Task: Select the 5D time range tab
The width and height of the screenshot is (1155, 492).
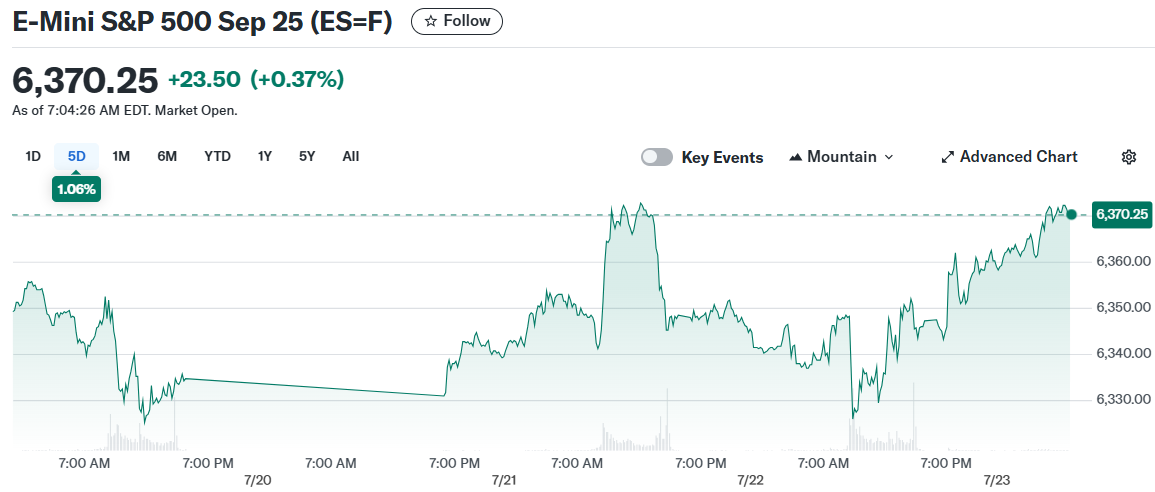Action: pos(77,156)
